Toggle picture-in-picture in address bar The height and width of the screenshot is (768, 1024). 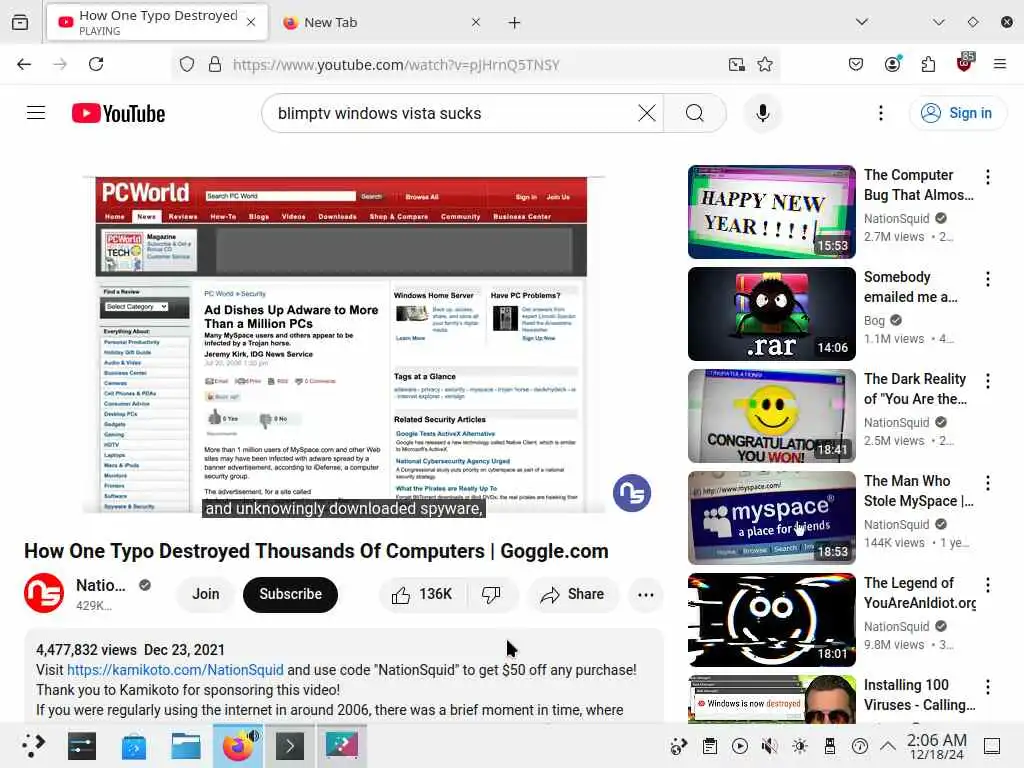click(737, 64)
